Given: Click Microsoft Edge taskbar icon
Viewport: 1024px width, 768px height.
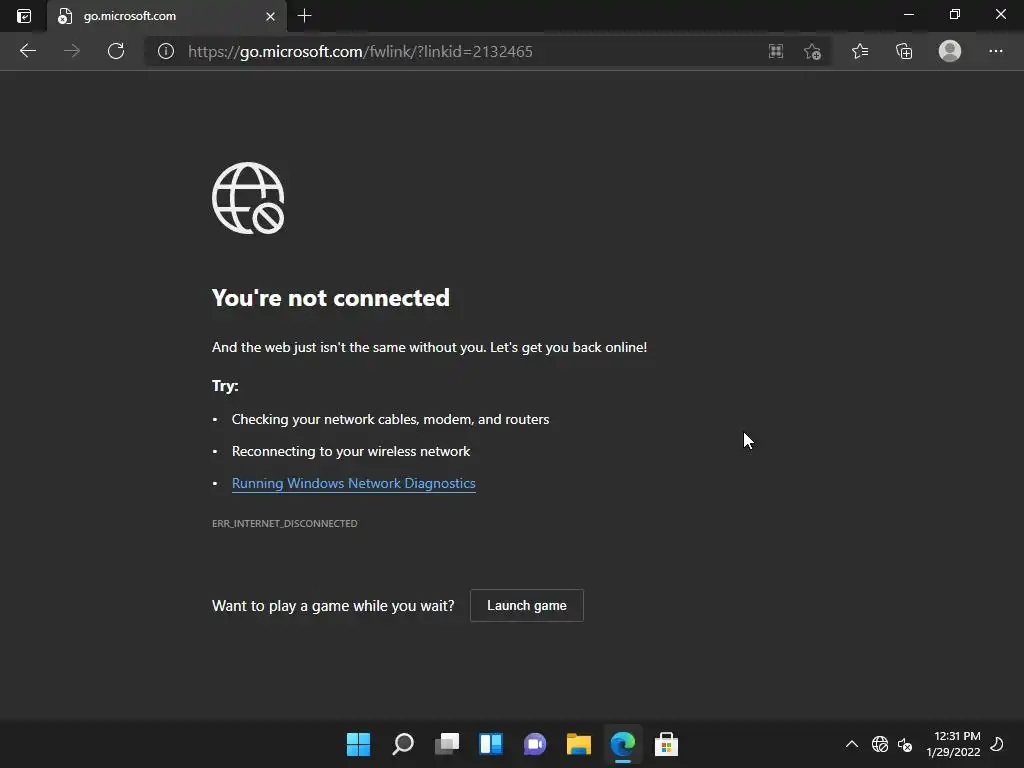Looking at the screenshot, I should coord(622,744).
